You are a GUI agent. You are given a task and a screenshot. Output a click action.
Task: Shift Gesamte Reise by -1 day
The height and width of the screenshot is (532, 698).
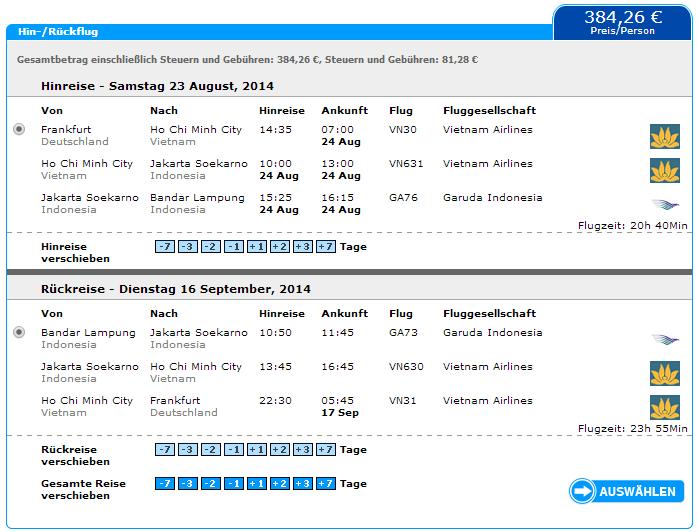(234, 483)
